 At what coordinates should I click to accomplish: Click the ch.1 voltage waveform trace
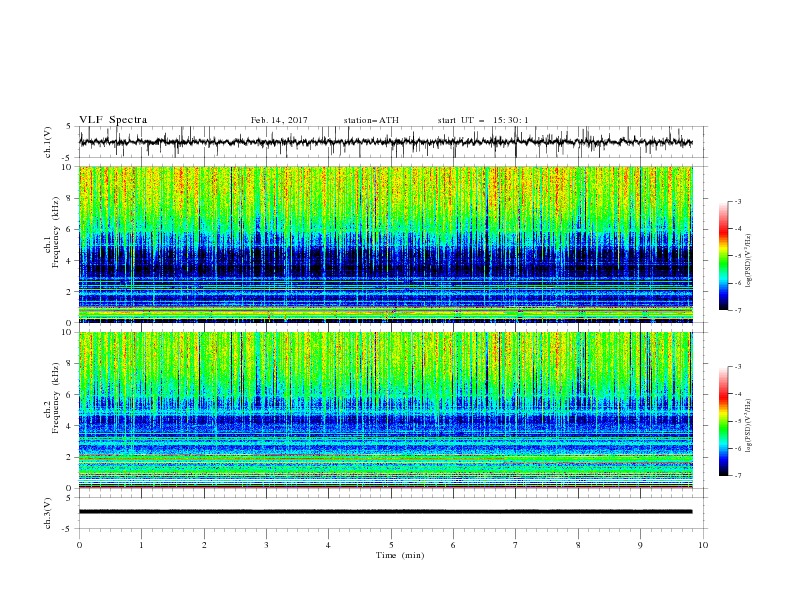[x=386, y=142]
